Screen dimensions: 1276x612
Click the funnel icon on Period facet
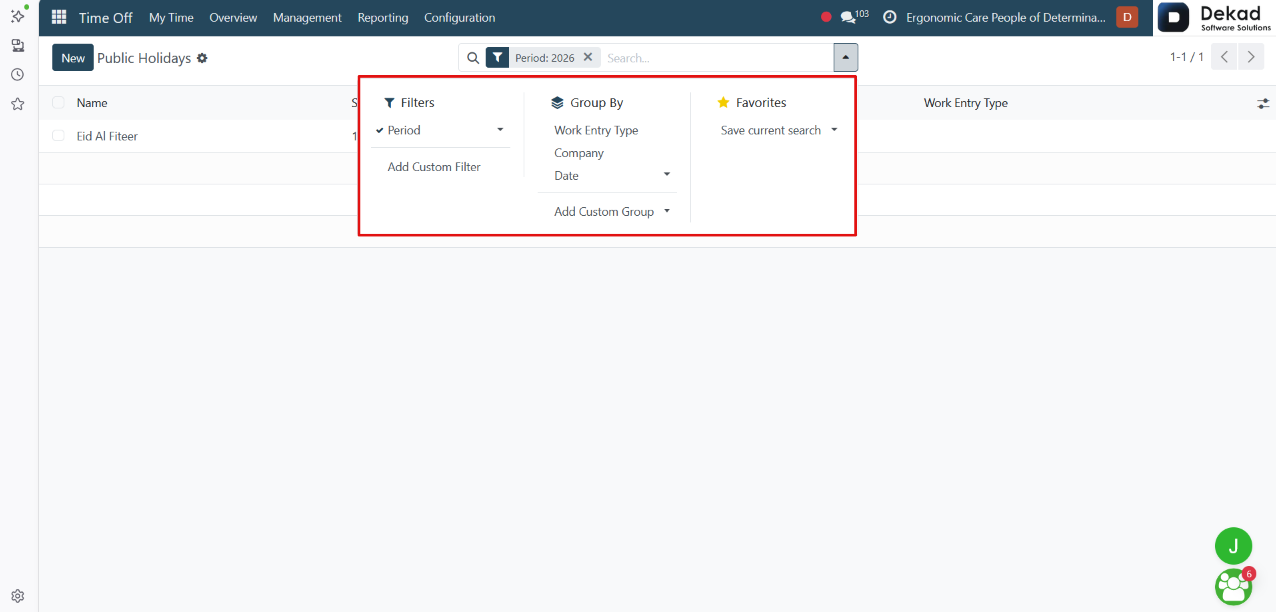click(x=498, y=58)
